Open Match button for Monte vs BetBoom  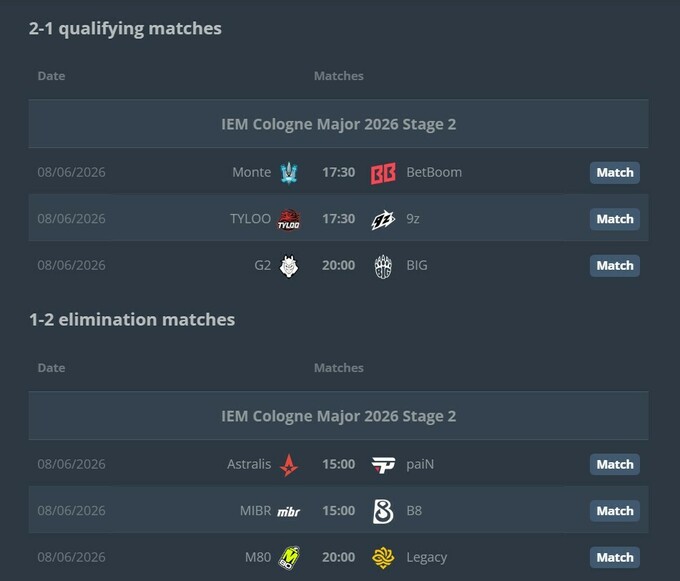coord(615,173)
